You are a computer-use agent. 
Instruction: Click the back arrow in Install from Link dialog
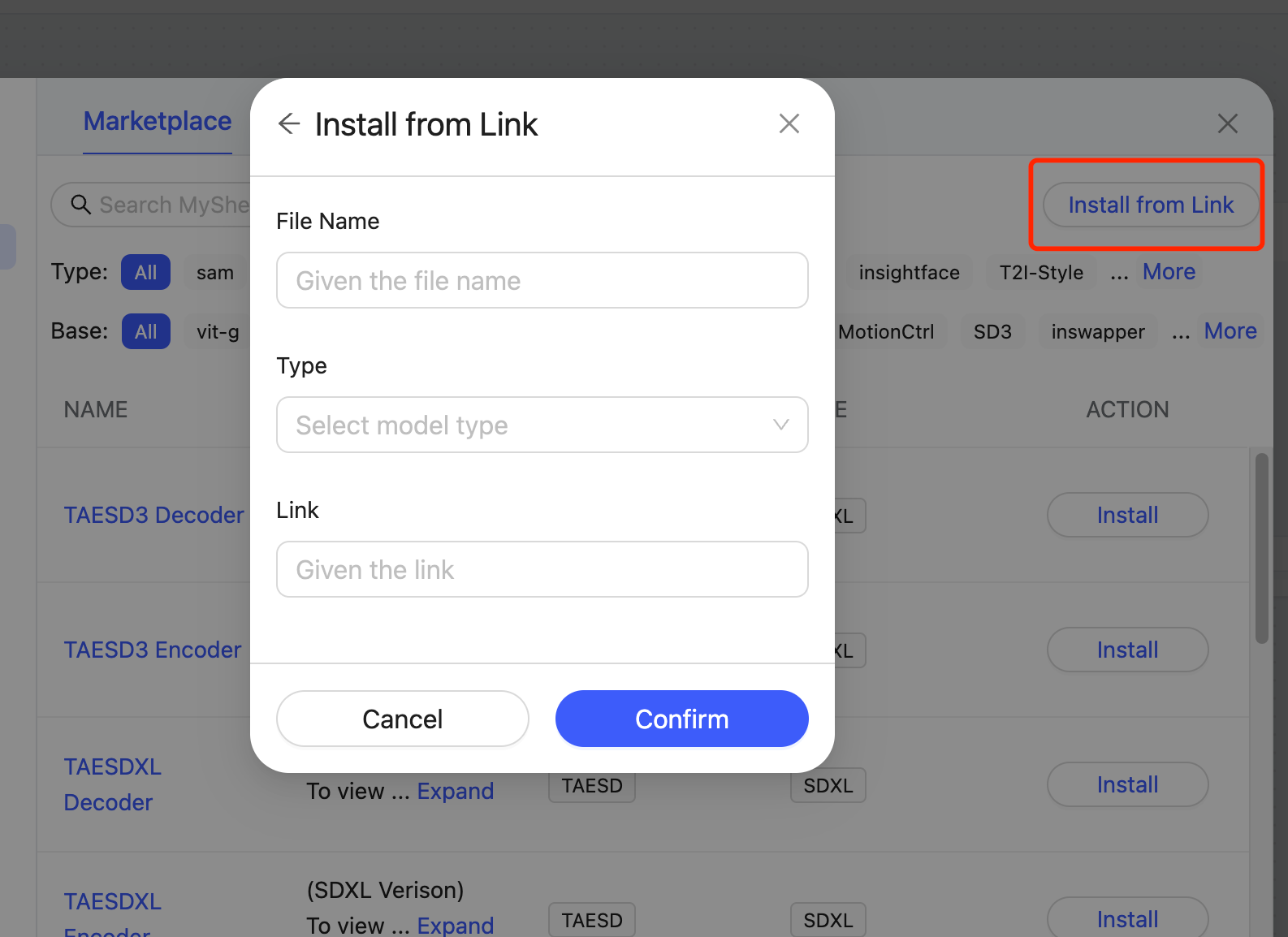pos(289,123)
